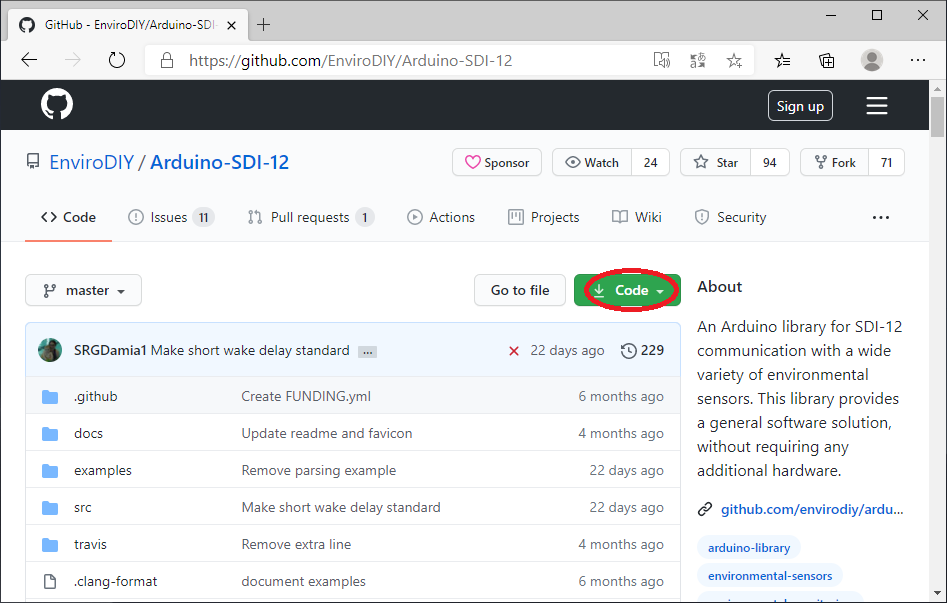View commit history with 229 commits
This screenshot has height=603, width=947.
pyautogui.click(x=642, y=351)
